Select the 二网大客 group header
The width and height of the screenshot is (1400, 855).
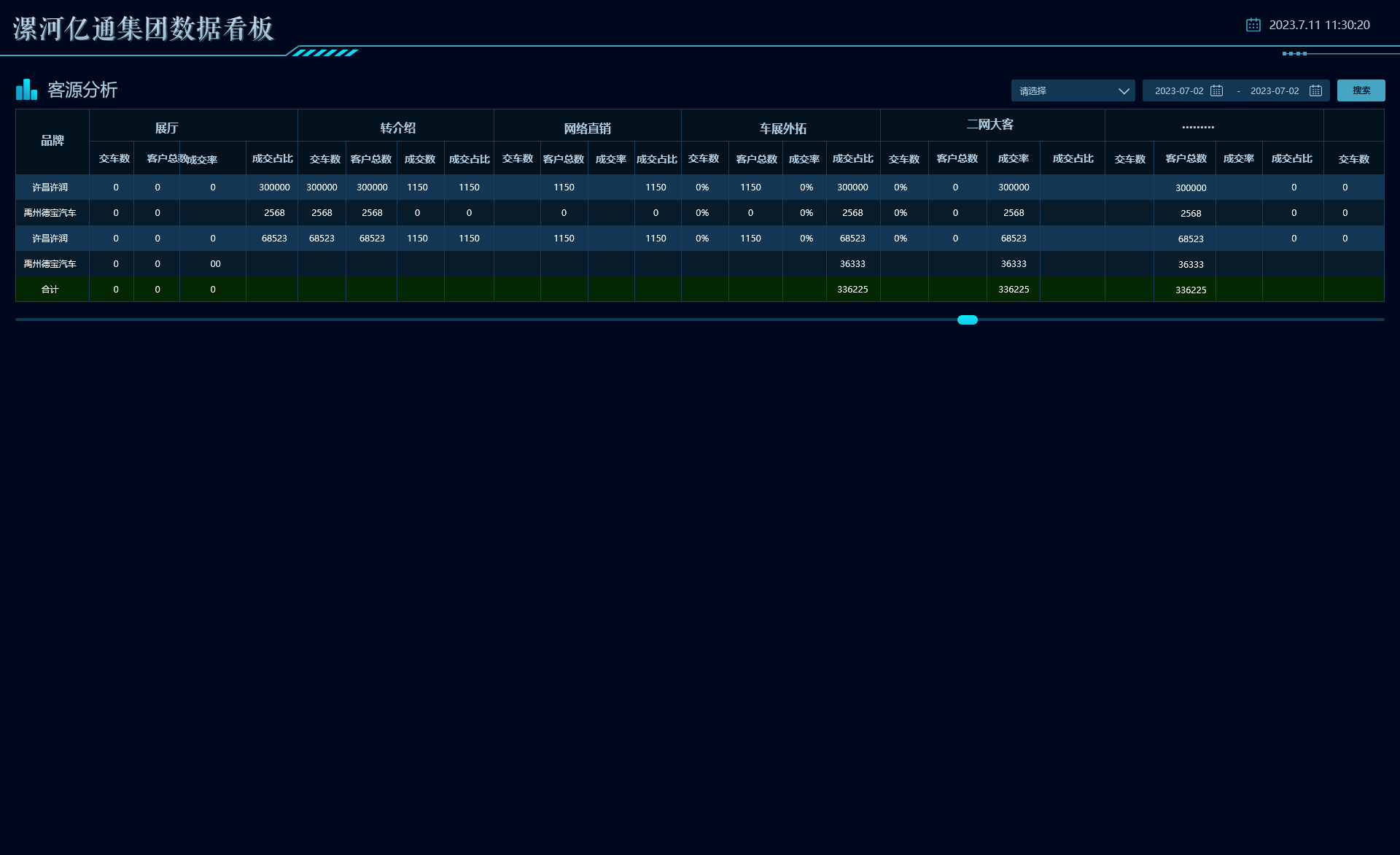tap(990, 125)
